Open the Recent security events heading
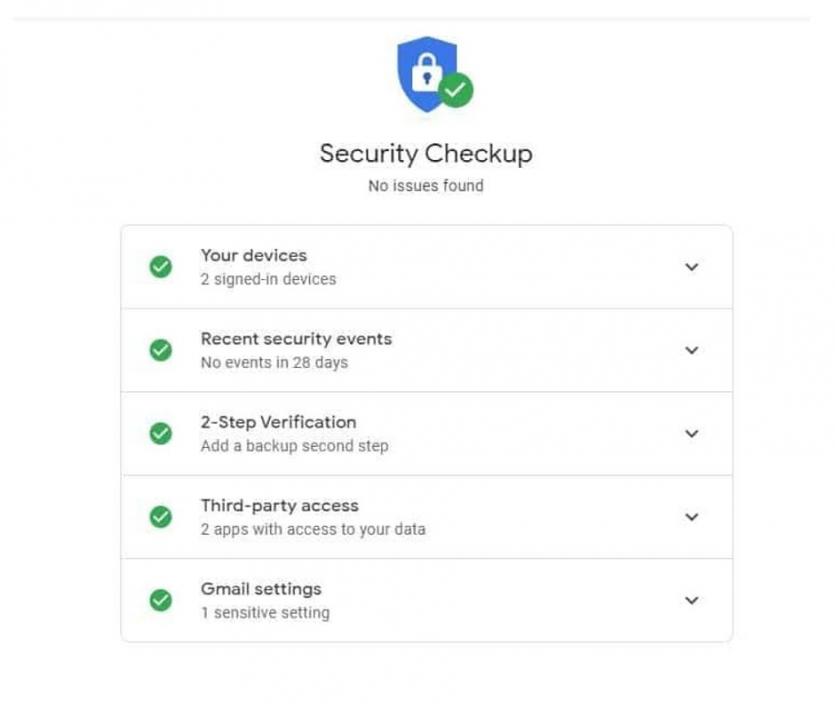 pos(296,339)
